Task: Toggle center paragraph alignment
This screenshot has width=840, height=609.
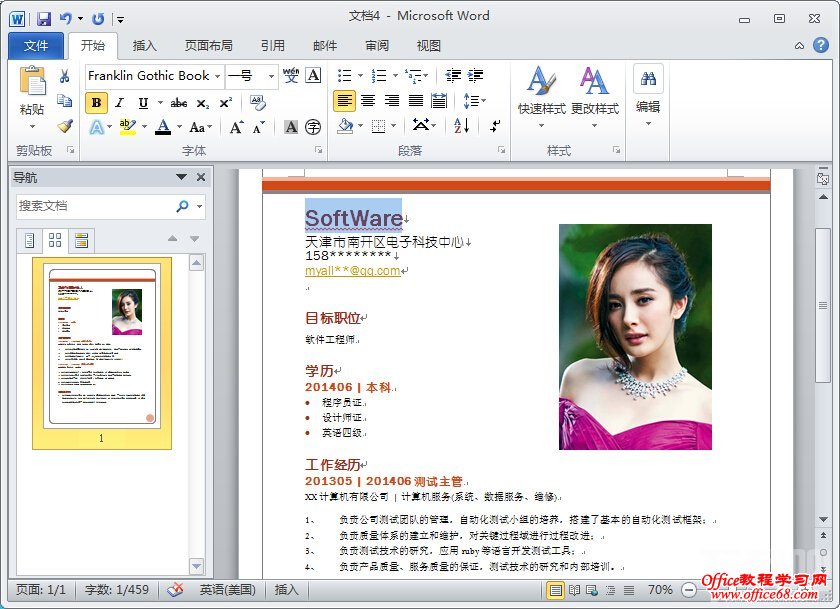Action: point(368,101)
